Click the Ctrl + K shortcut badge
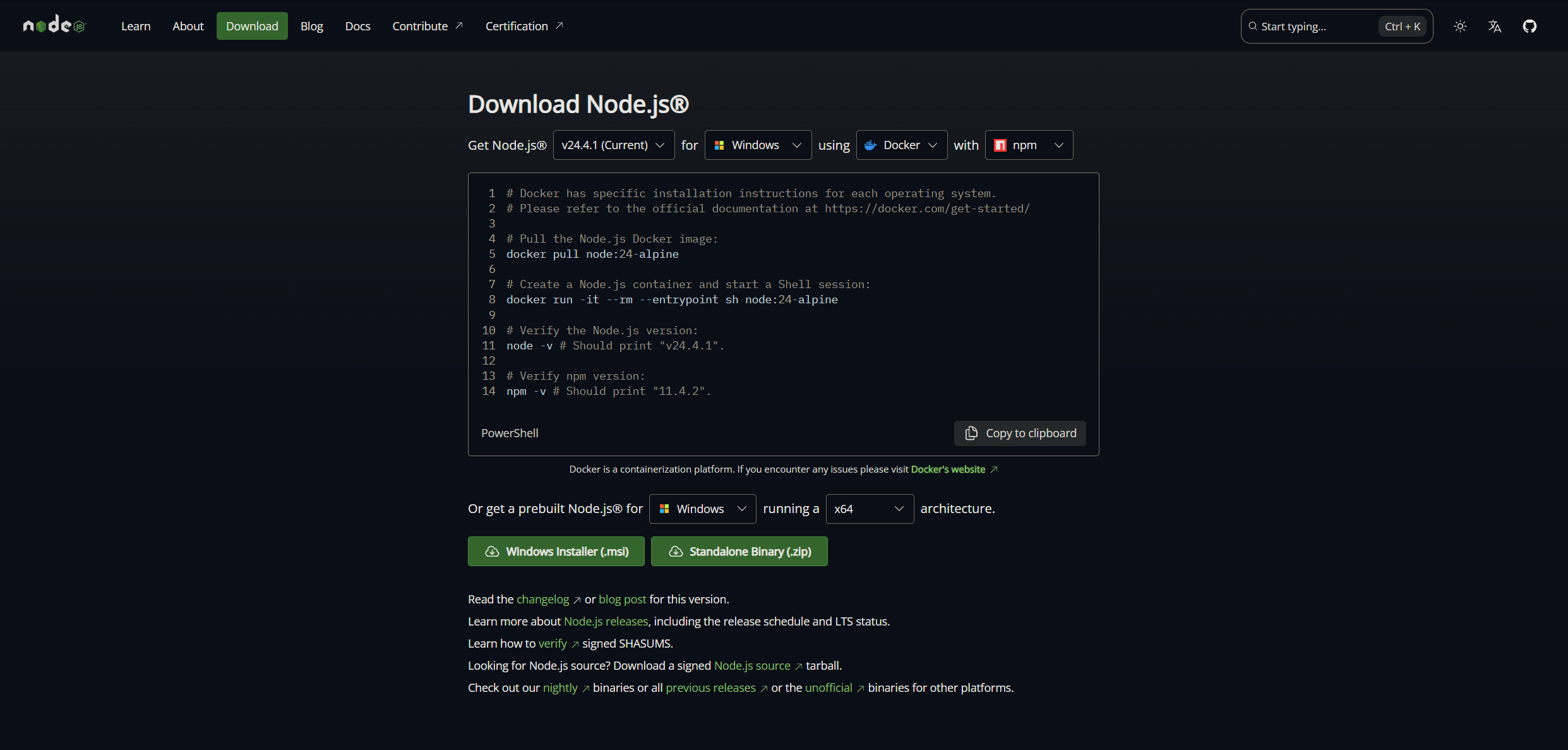The image size is (1568, 750). pos(1403,27)
